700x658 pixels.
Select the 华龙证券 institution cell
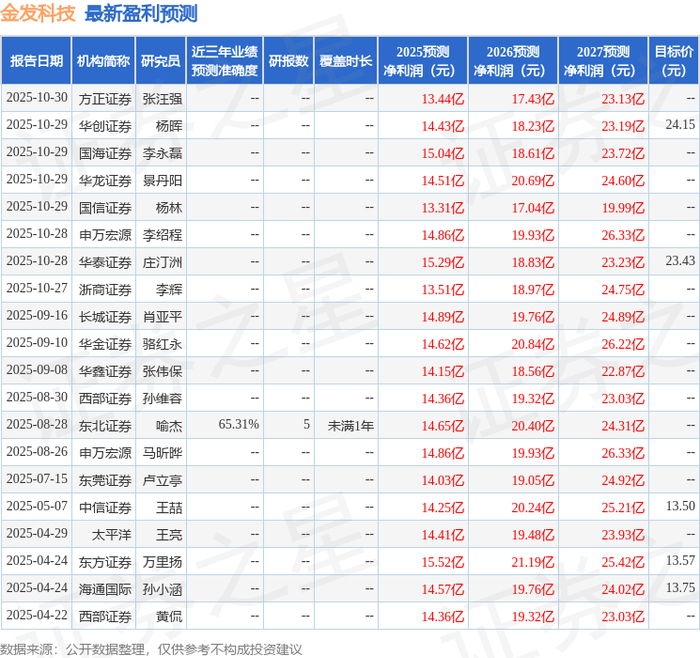(105, 180)
